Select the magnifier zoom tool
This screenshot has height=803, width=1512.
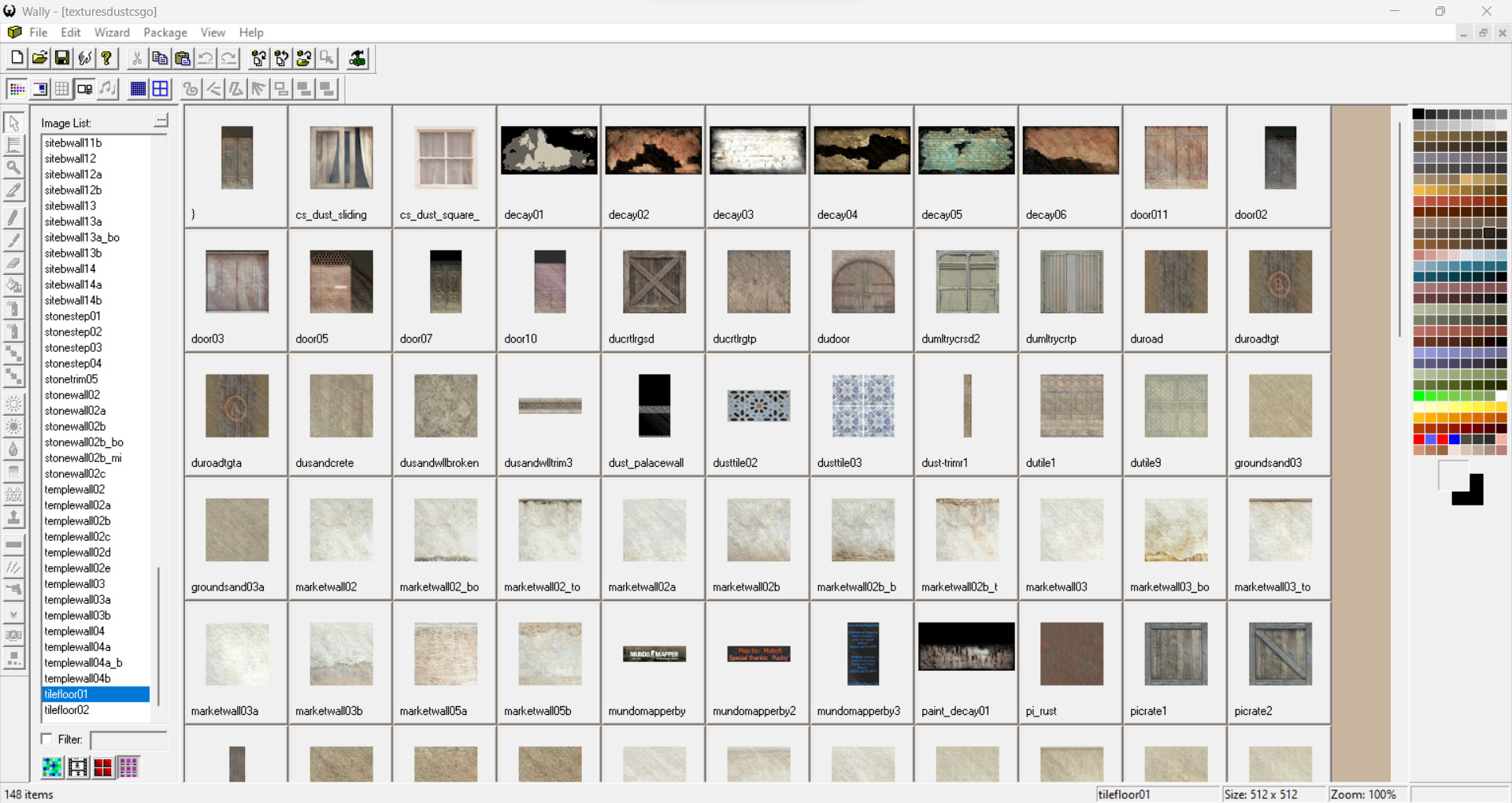coord(14,167)
